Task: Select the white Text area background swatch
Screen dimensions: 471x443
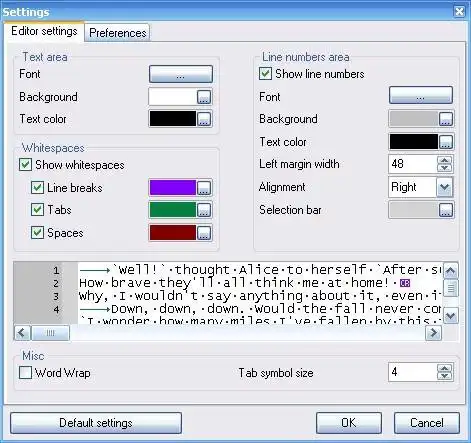Action: coord(173,97)
